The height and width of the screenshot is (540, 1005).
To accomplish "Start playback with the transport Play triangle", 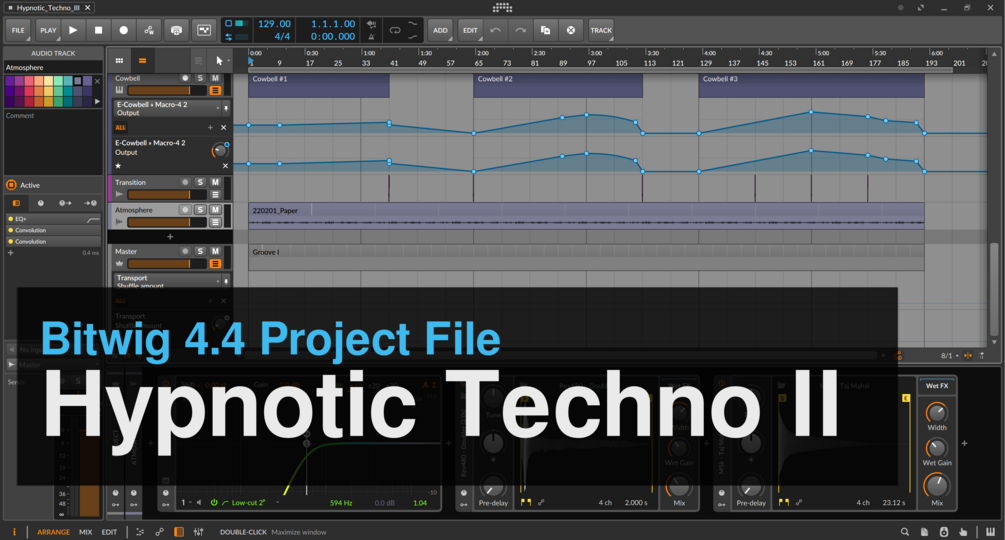I will tap(73, 30).
